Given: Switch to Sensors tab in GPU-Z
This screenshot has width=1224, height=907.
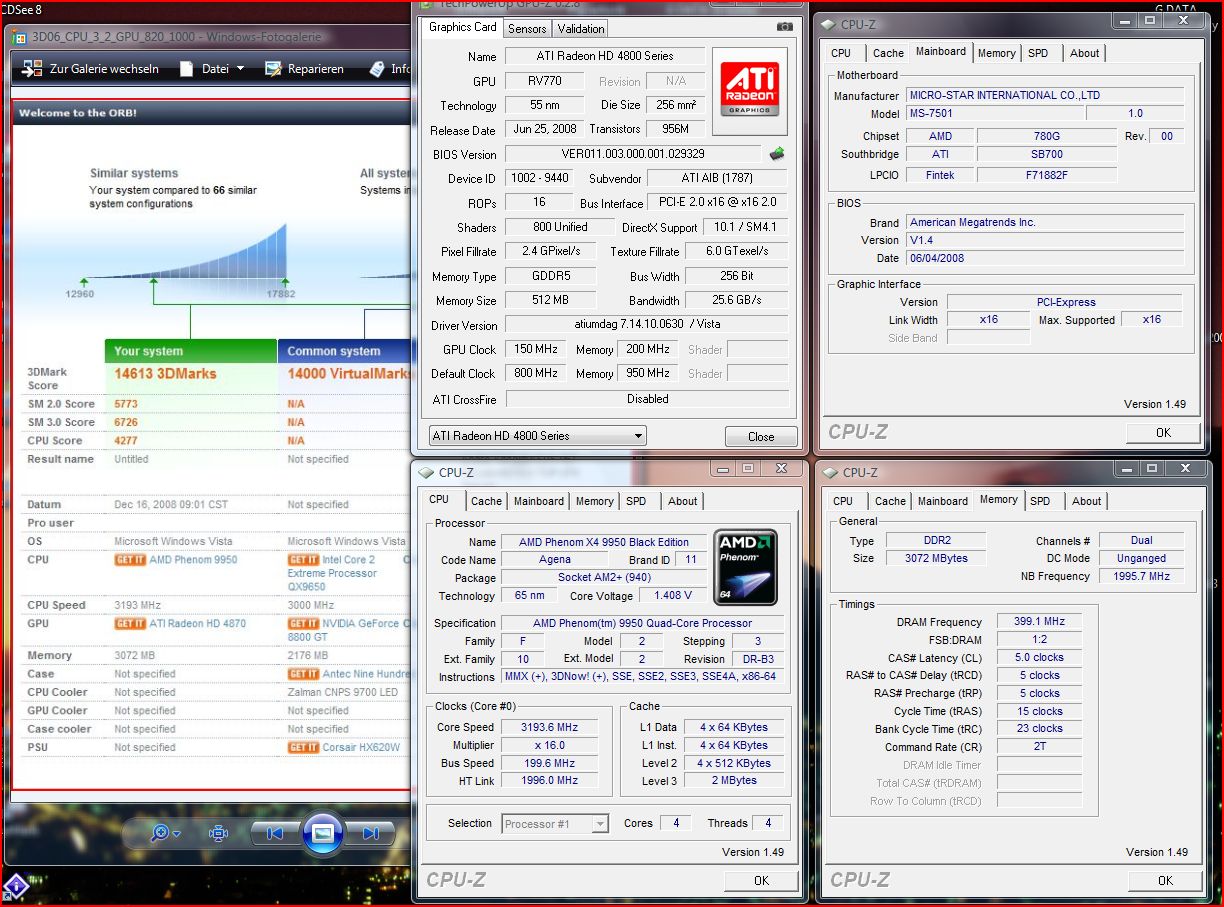Looking at the screenshot, I should (x=527, y=29).
